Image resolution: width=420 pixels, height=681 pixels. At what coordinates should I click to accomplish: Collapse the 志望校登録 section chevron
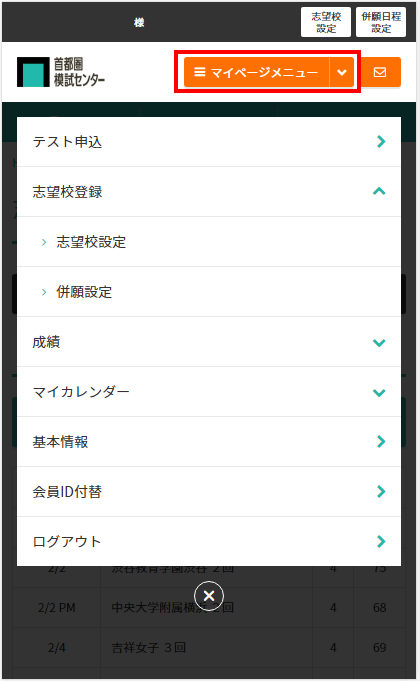coord(379,191)
